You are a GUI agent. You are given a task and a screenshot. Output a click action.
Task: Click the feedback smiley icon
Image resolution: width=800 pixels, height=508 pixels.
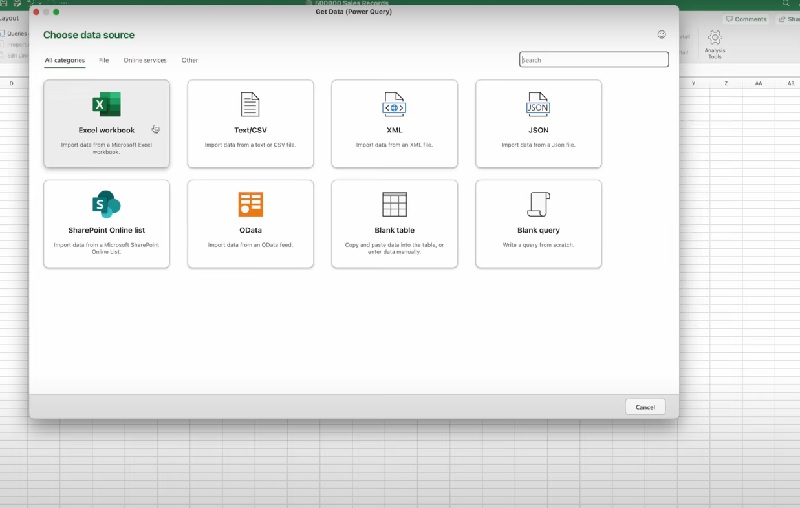point(662,35)
